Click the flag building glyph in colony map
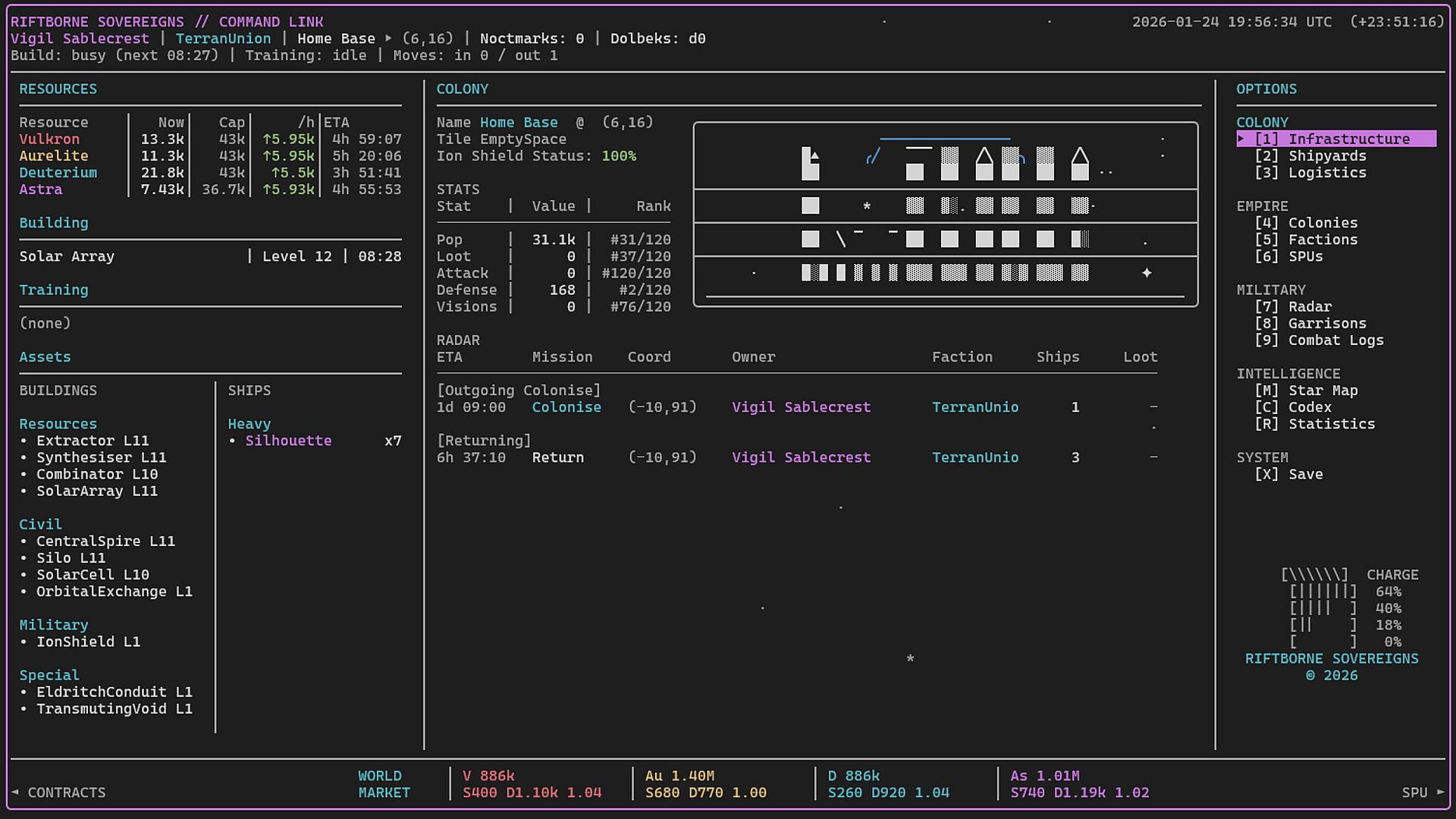The height and width of the screenshot is (819, 1456). point(810,163)
